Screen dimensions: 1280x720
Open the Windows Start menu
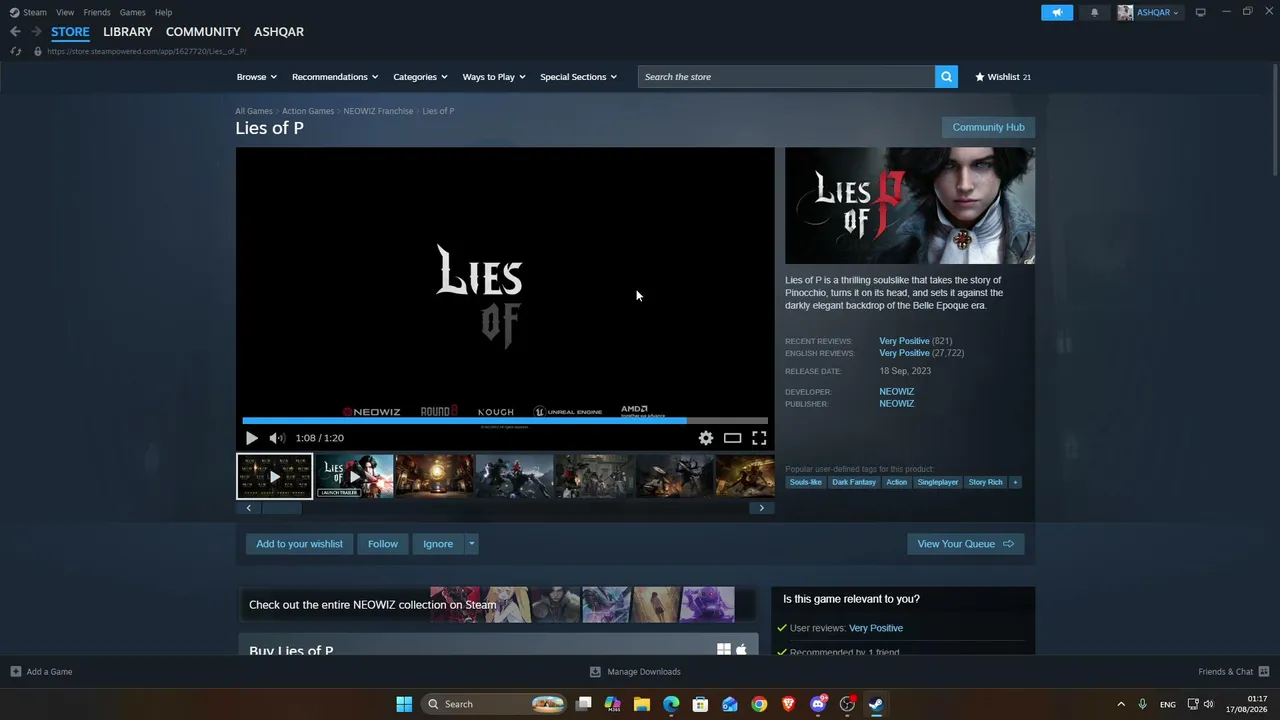pos(404,704)
